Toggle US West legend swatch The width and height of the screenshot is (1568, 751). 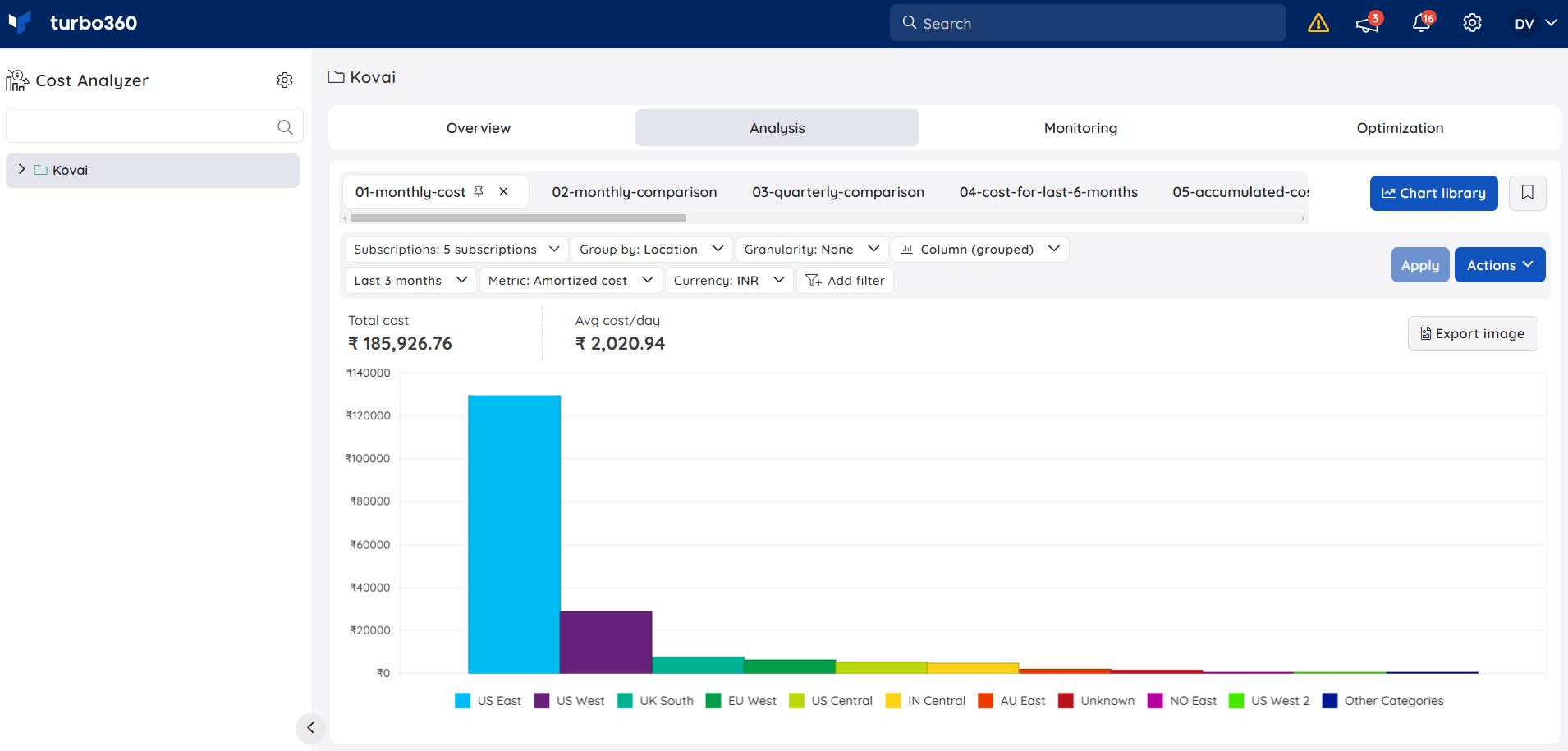[542, 701]
